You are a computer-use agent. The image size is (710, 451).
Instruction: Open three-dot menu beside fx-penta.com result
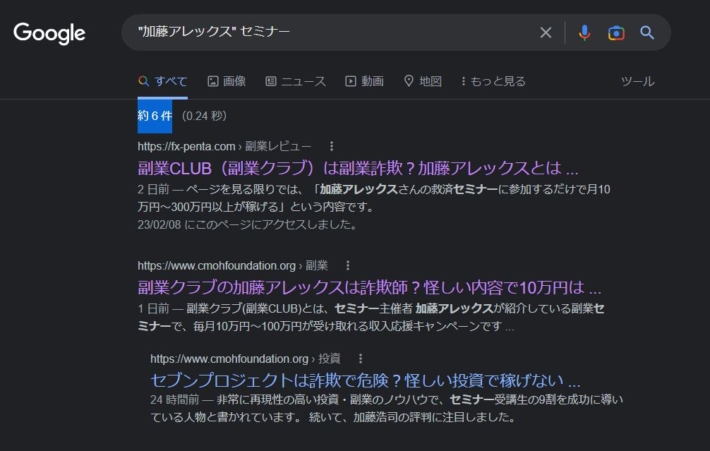(x=331, y=146)
